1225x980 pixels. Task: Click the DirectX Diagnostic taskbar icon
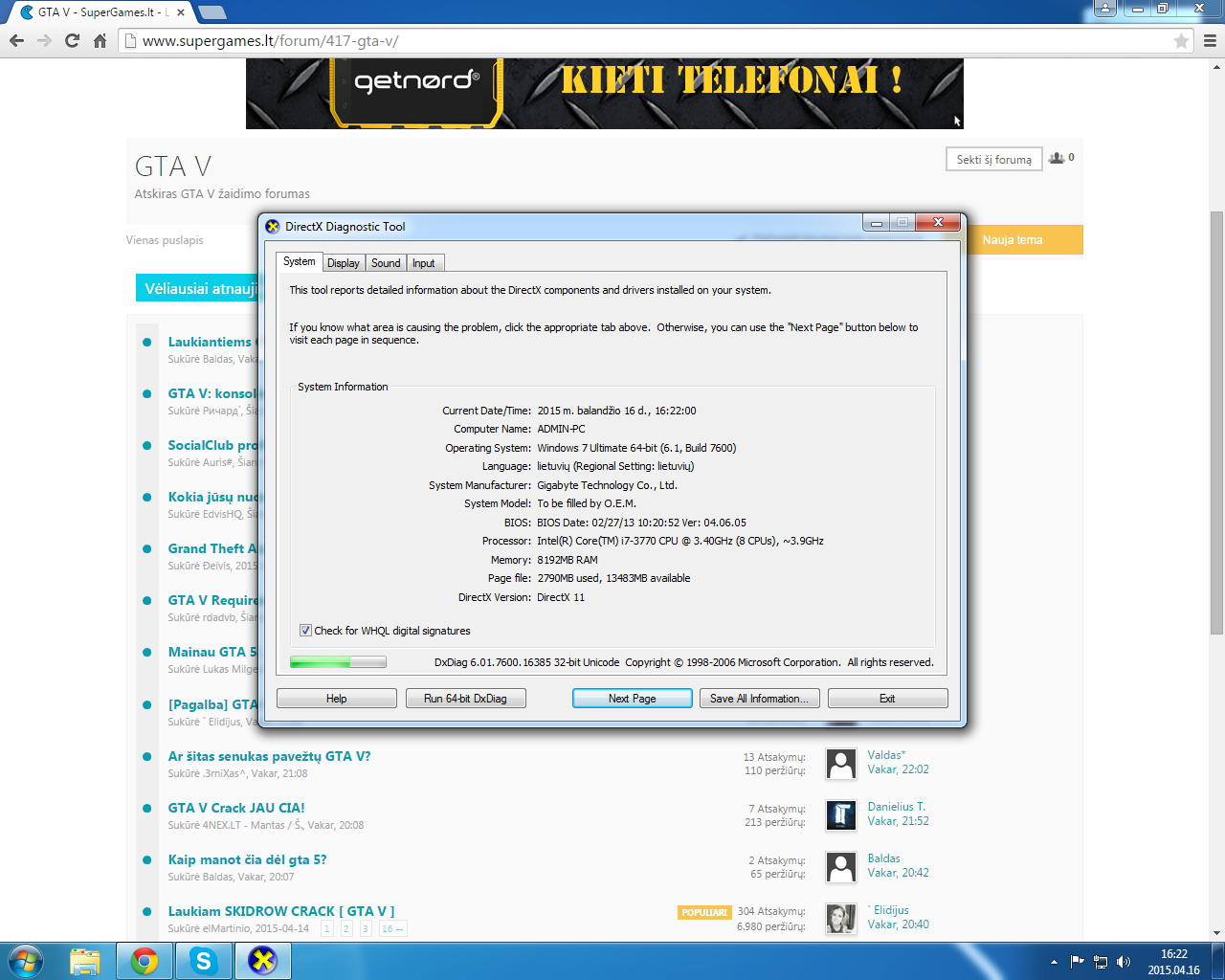click(263, 961)
